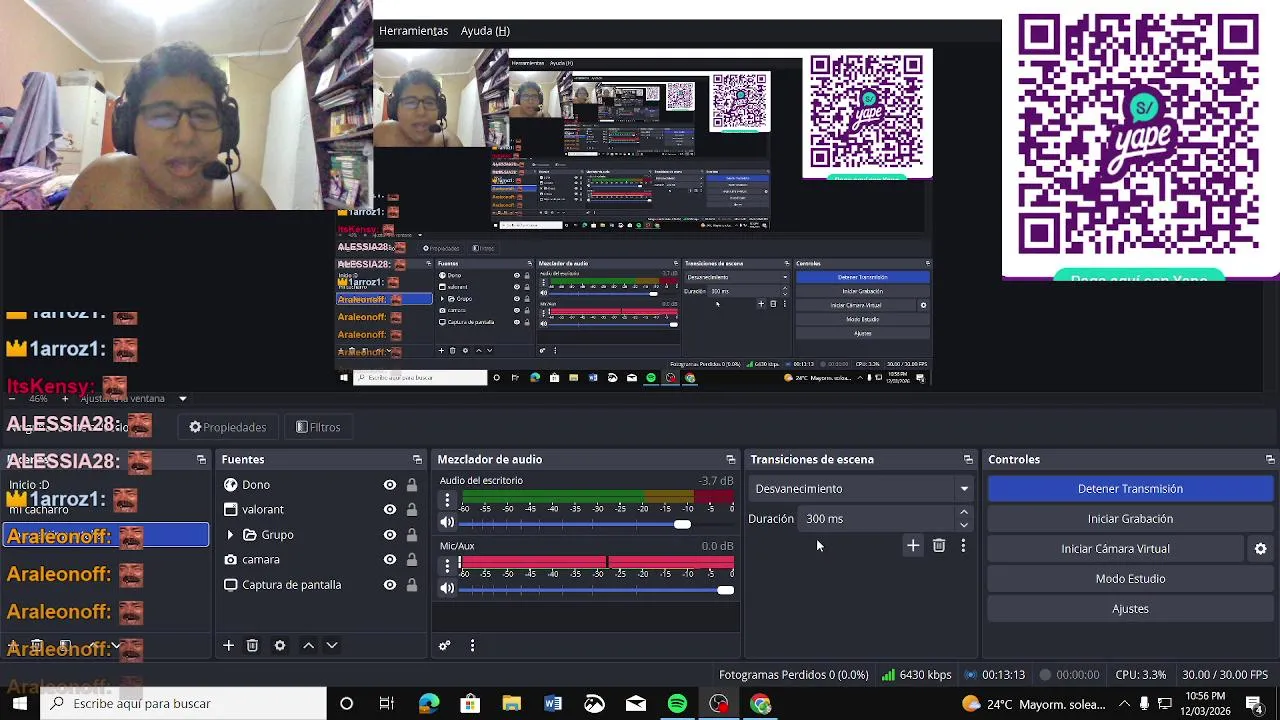The width and height of the screenshot is (1280, 720).
Task: Open the Desvanecimiento transition dropdown
Action: (861, 489)
